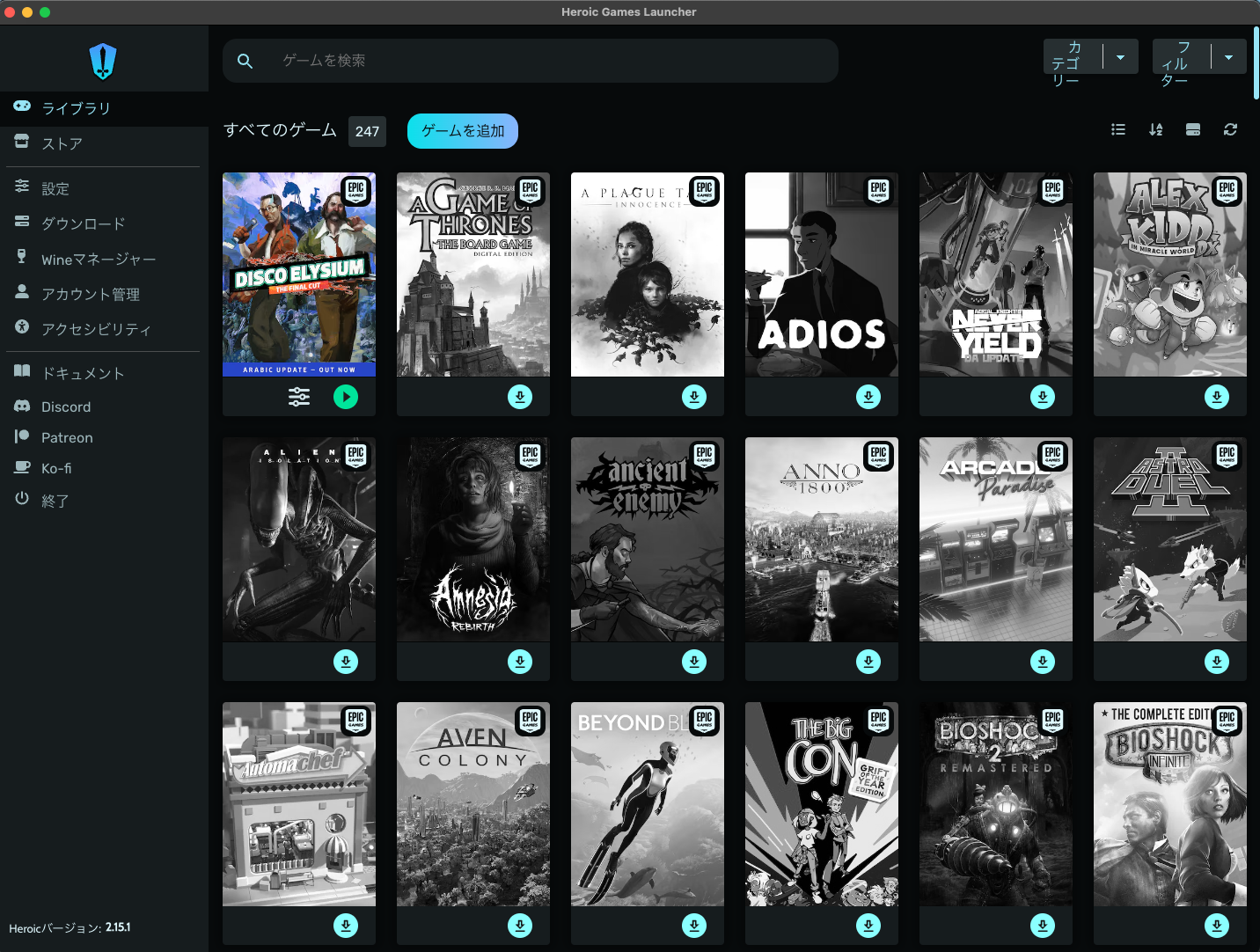Open Amnesia Rebirth cover
The height and width of the screenshot is (952, 1260).
pyautogui.click(x=473, y=539)
